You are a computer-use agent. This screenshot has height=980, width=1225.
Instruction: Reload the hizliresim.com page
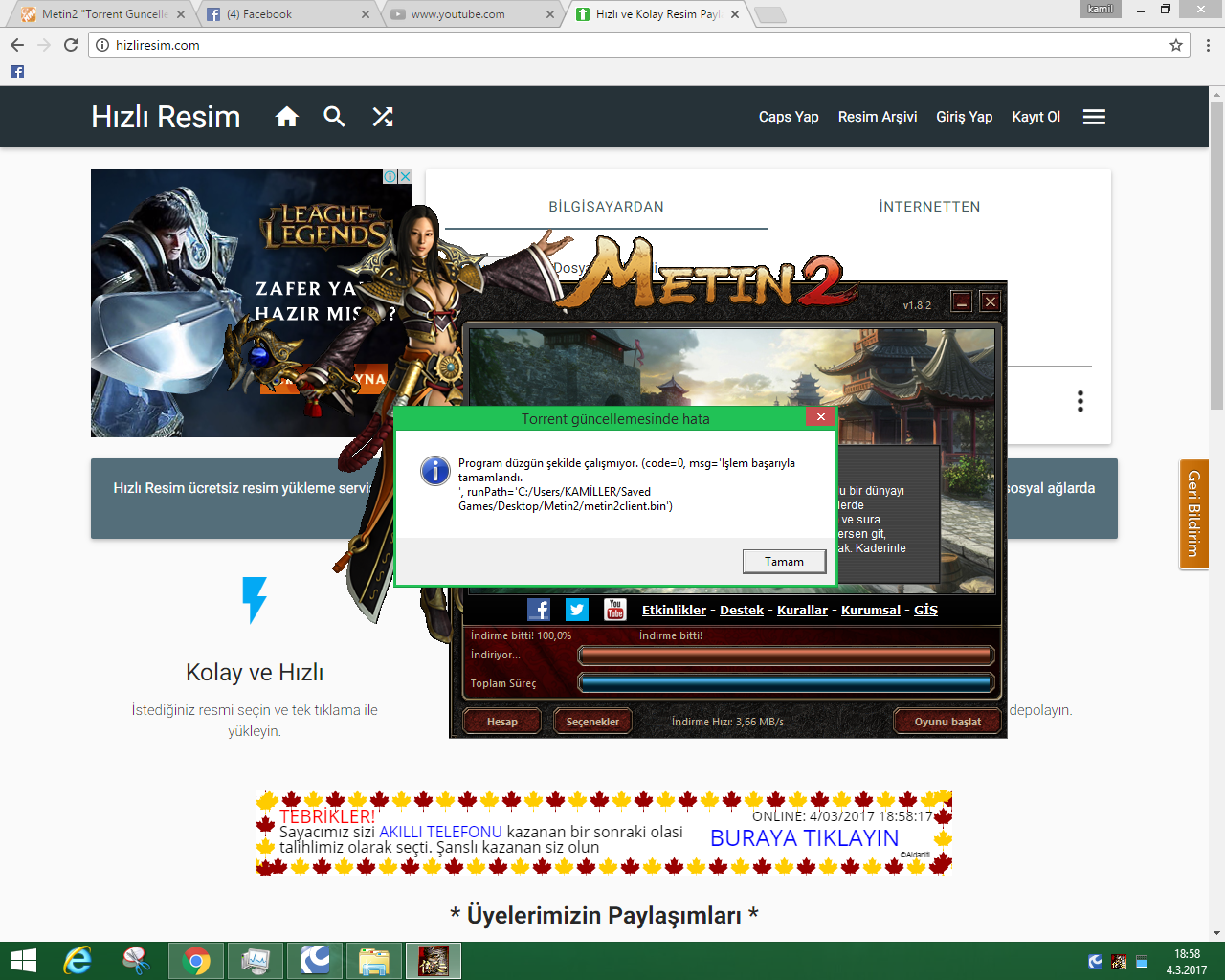click(x=71, y=45)
